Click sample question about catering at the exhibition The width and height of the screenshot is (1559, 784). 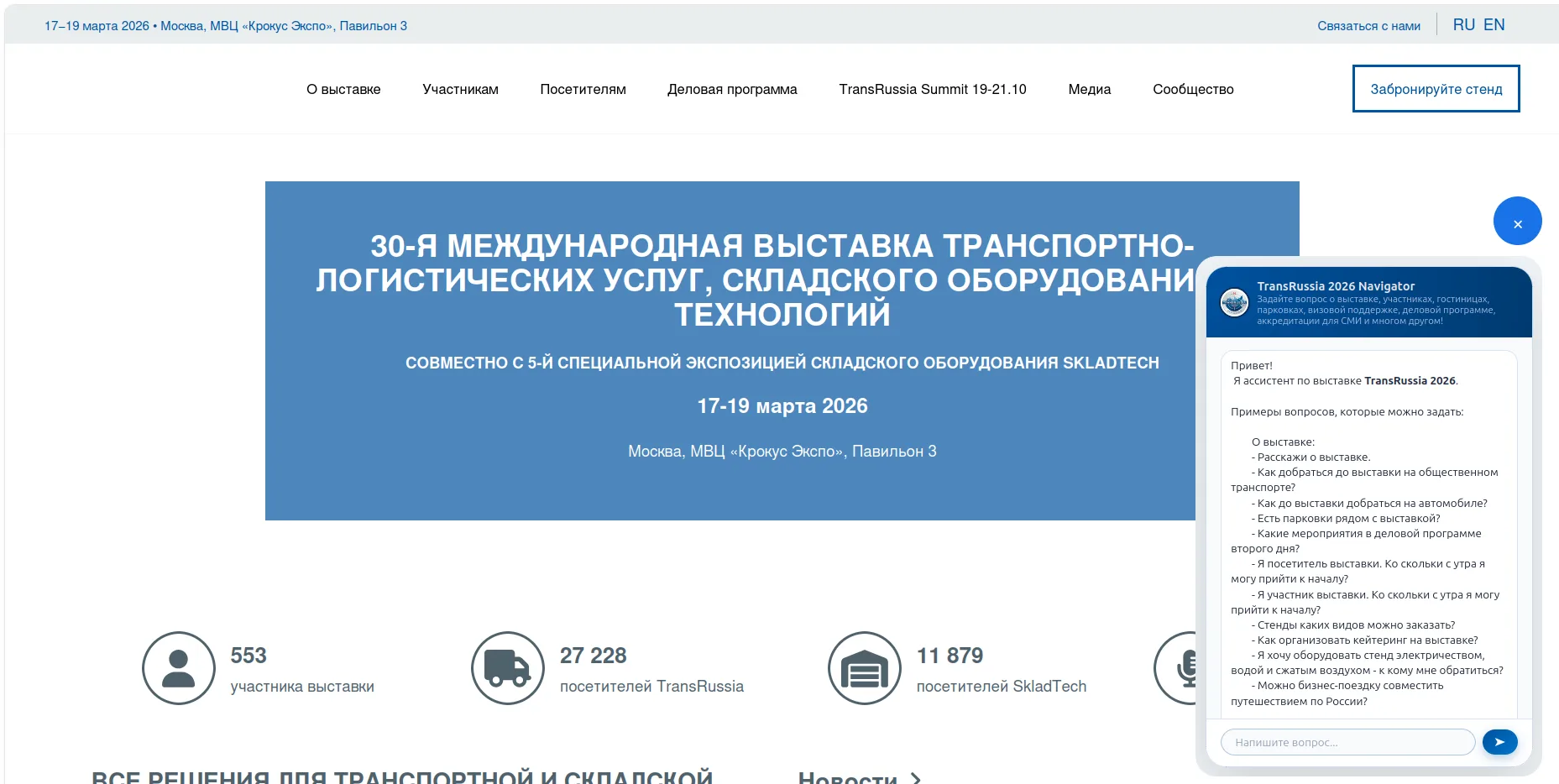[1365, 640]
